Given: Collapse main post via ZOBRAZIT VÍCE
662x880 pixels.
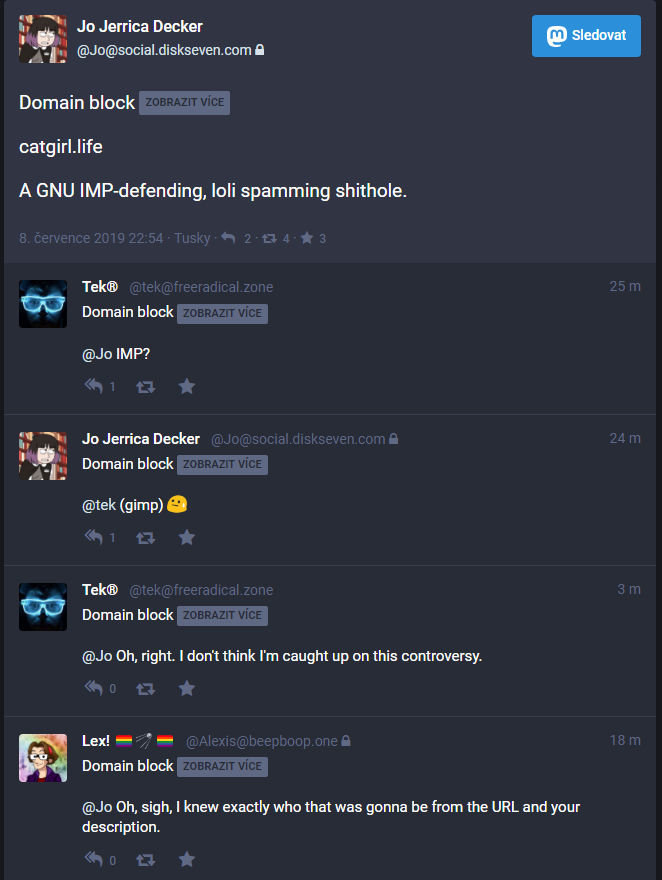Looking at the screenshot, I should coord(184,103).
